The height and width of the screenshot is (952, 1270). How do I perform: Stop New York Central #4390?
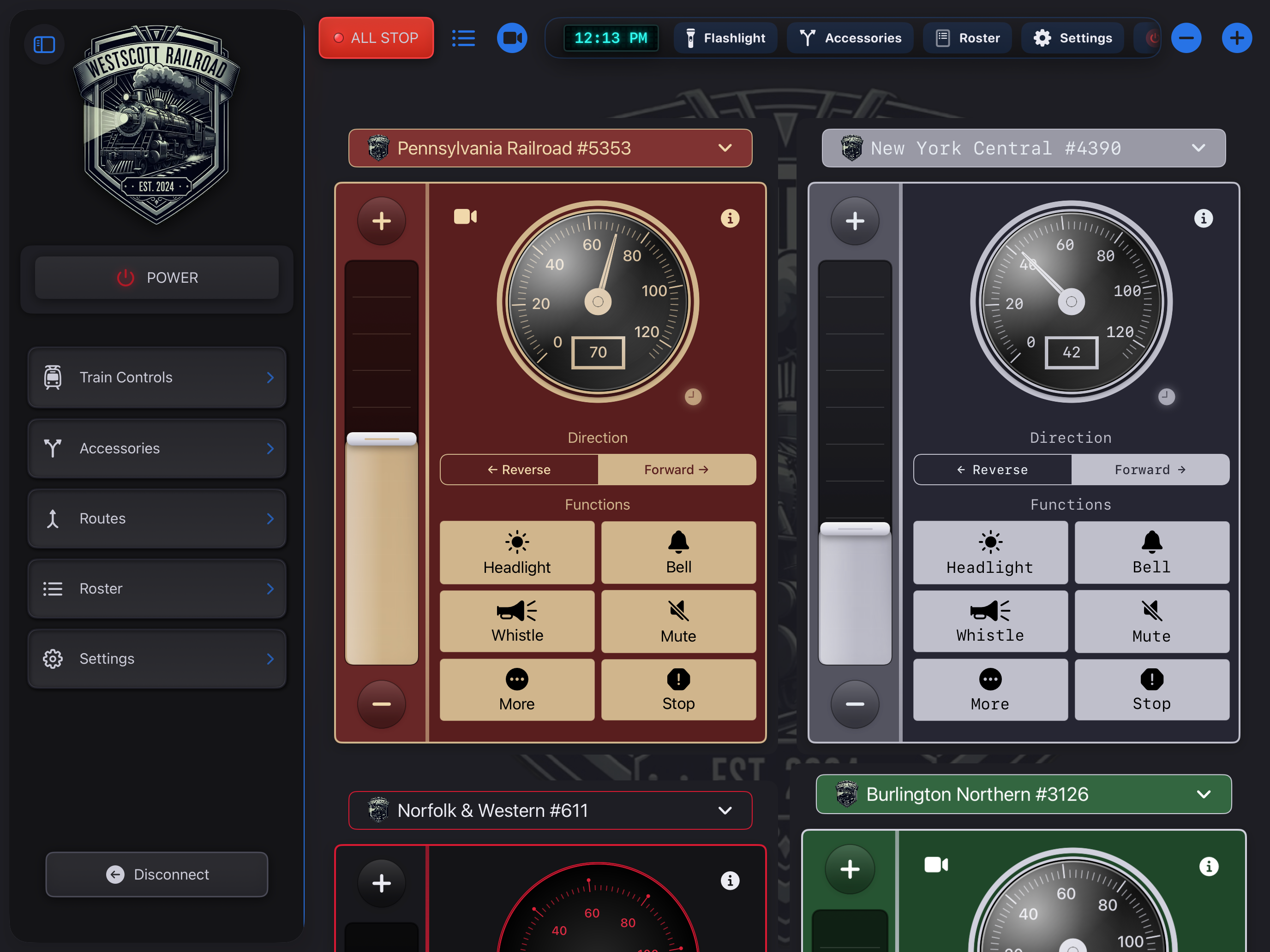1152,690
